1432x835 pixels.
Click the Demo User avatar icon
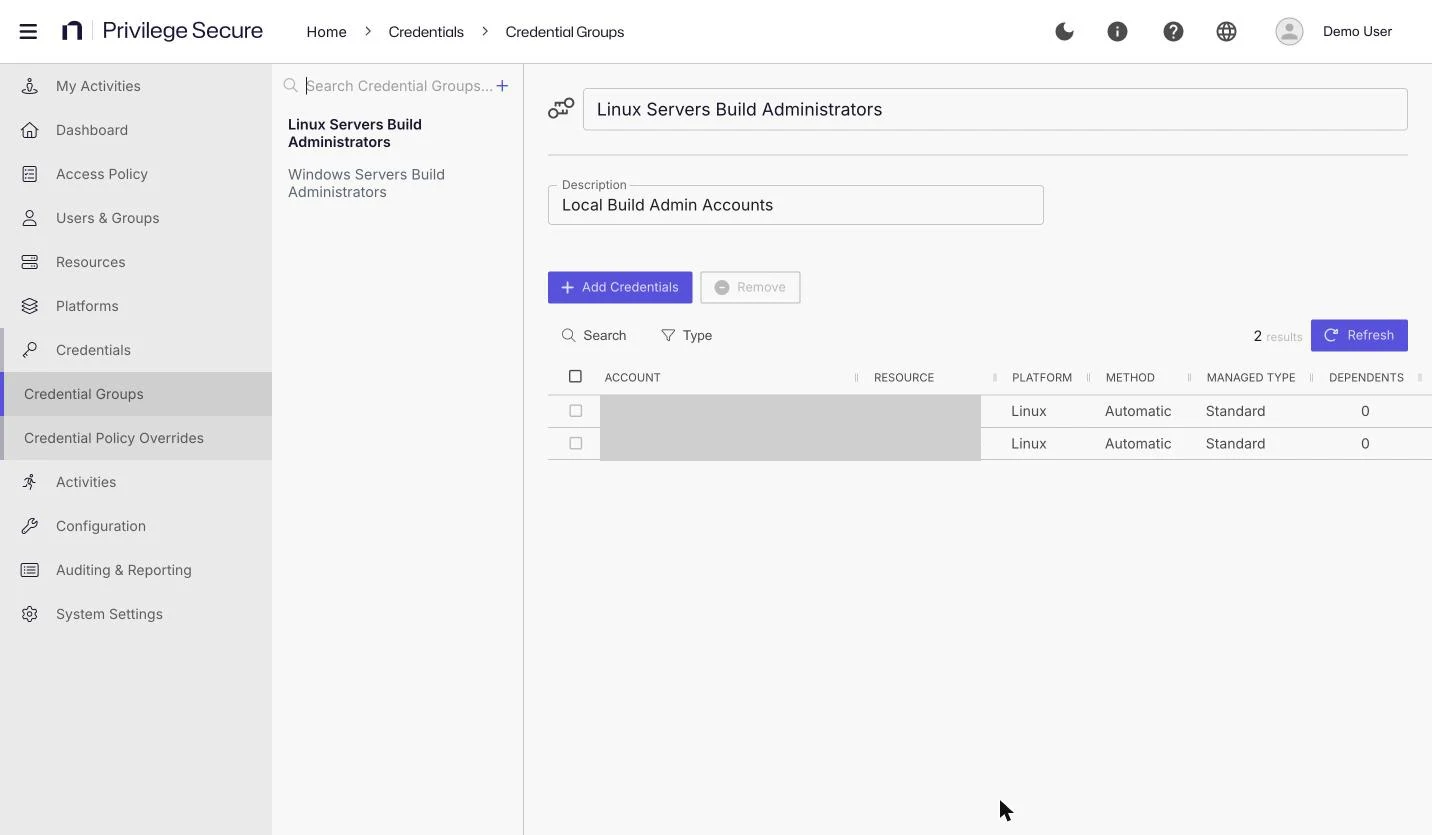[x=1289, y=31]
